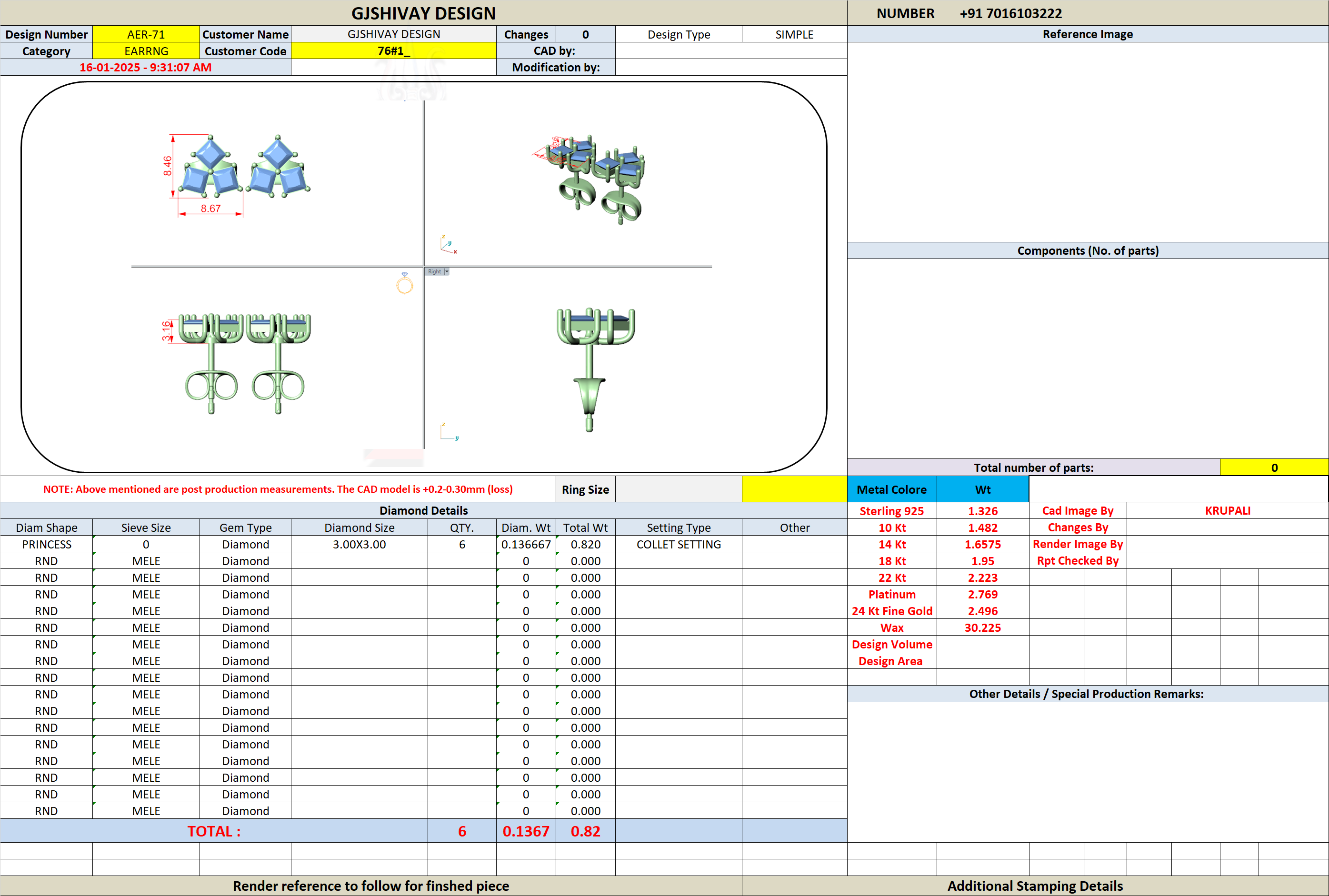Click the total quantity value 6
Viewport: 1329px width, 896px height.
(462, 831)
